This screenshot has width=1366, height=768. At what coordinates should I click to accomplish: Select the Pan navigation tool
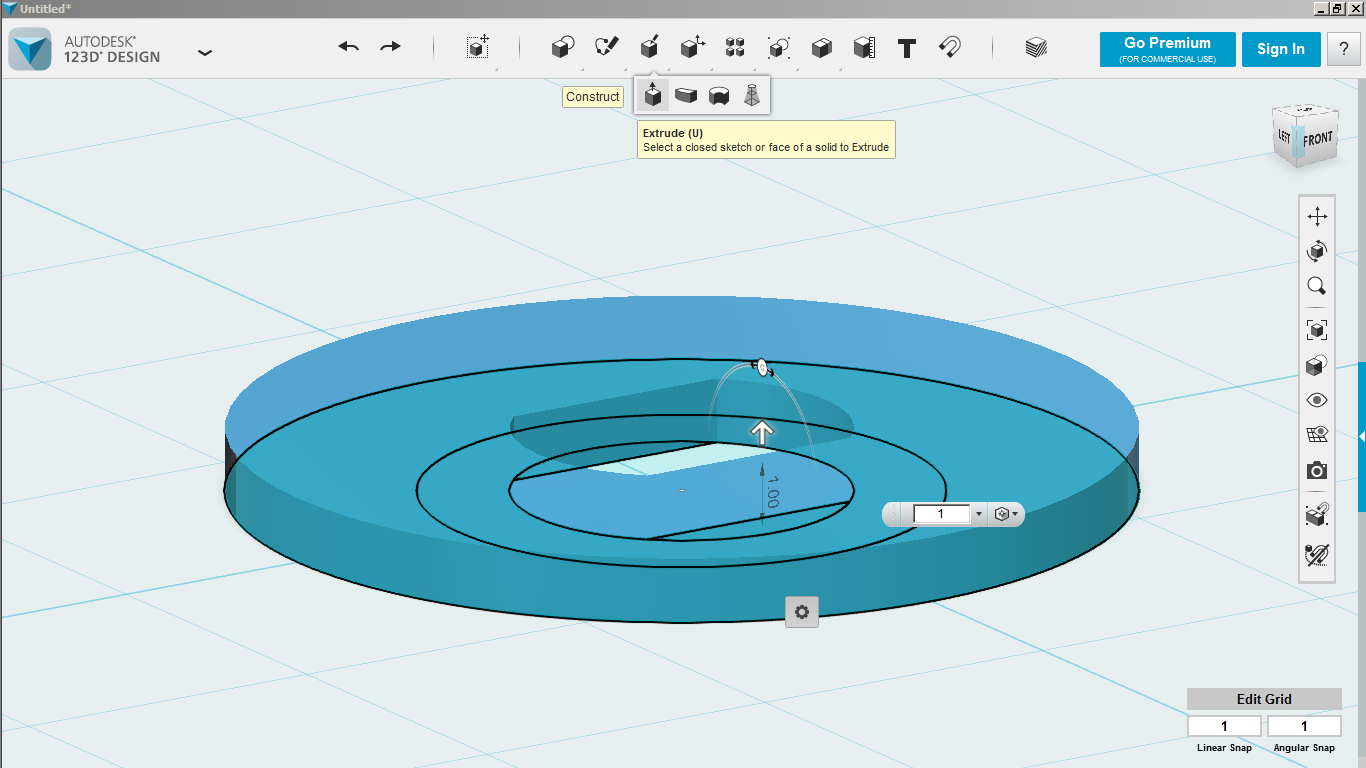tap(1317, 216)
